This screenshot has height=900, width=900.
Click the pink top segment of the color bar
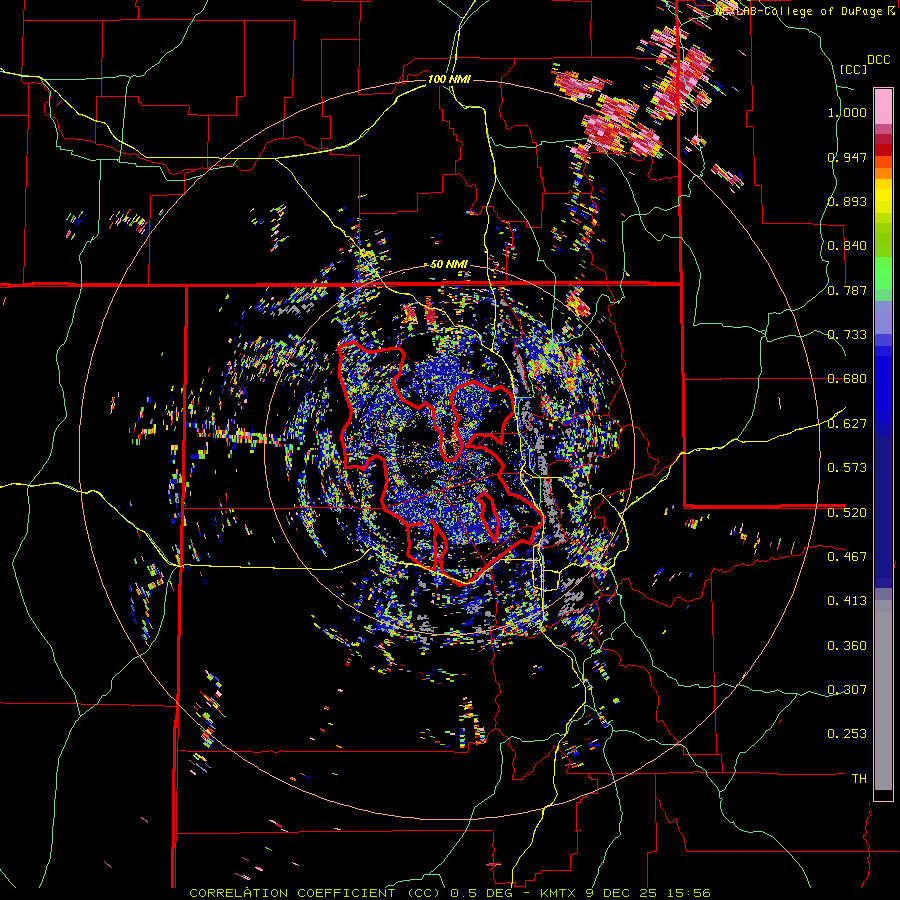[883, 106]
